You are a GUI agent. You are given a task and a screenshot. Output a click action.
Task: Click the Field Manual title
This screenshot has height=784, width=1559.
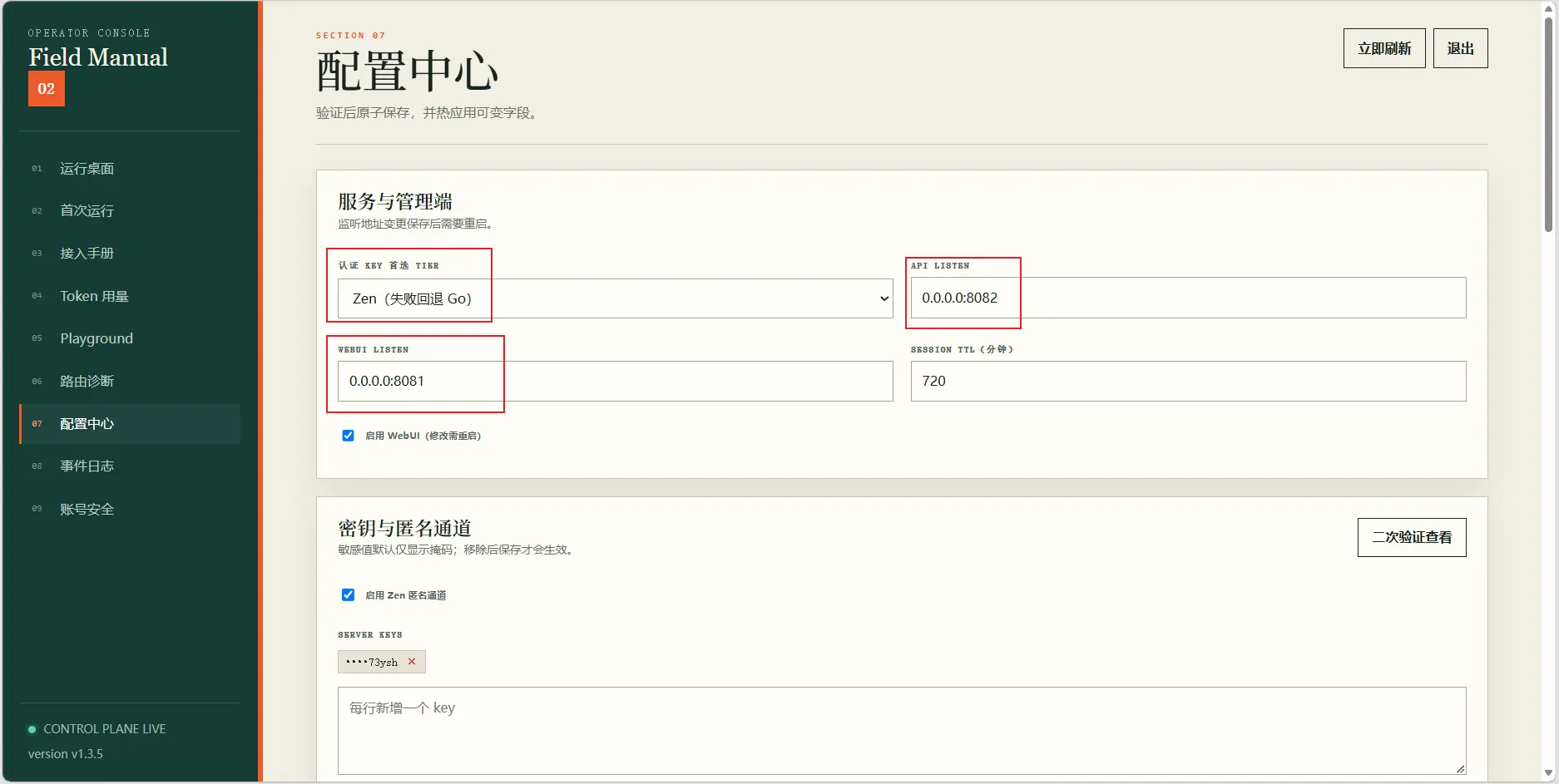tap(98, 57)
